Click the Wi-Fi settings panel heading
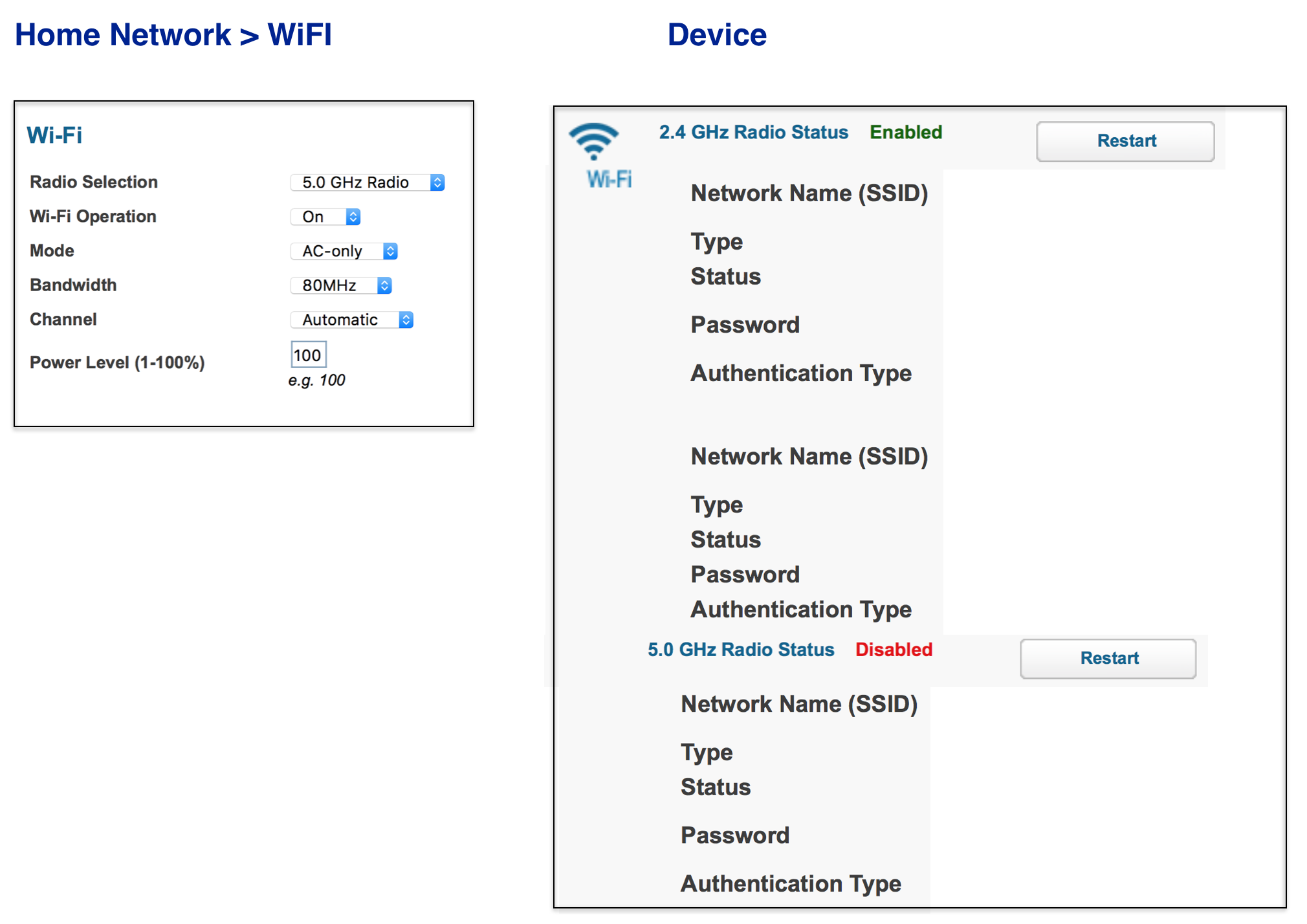Image resolution: width=1307 pixels, height=924 pixels. 54,135
